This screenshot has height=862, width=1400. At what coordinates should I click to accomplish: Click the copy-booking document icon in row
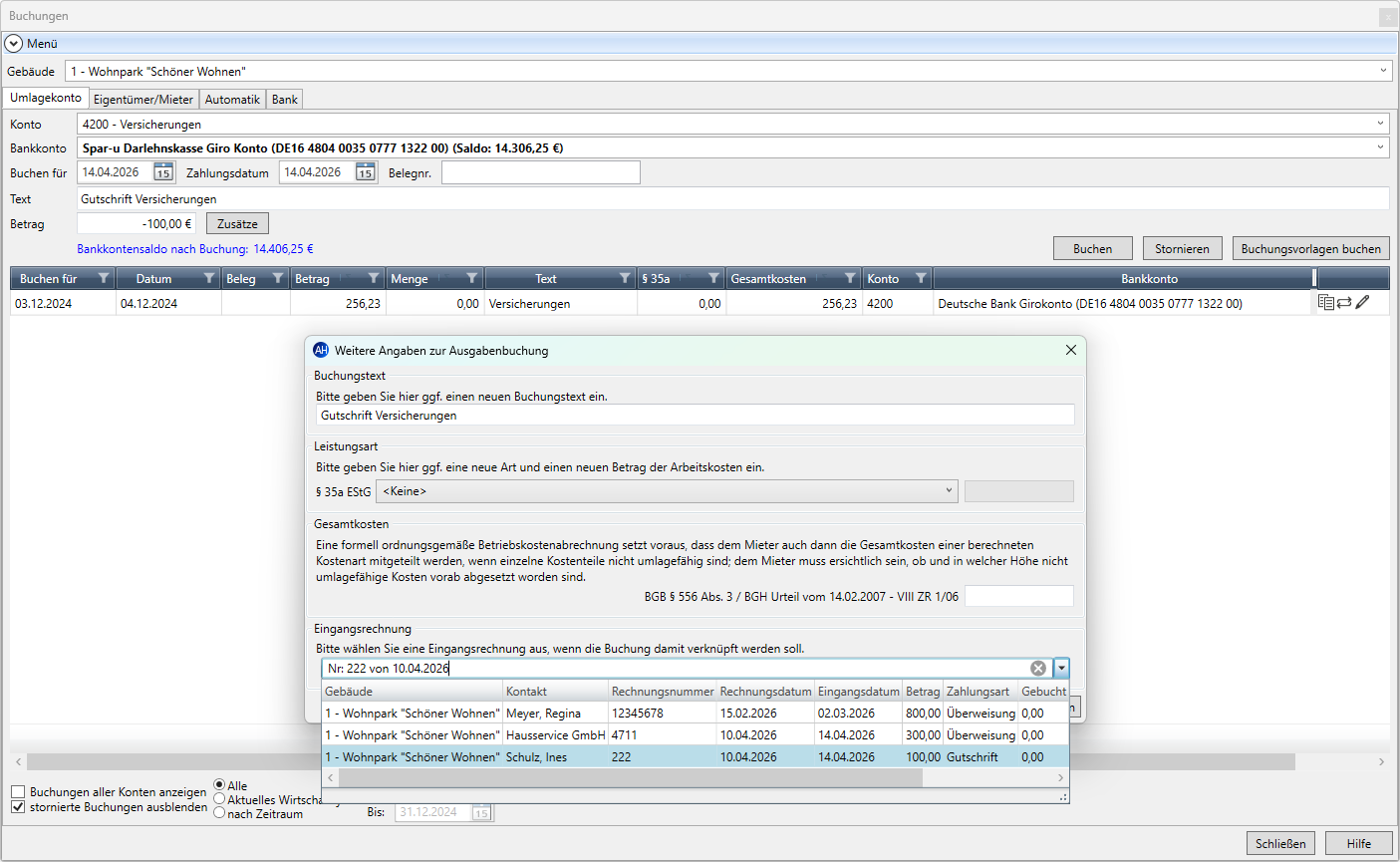[1326, 302]
